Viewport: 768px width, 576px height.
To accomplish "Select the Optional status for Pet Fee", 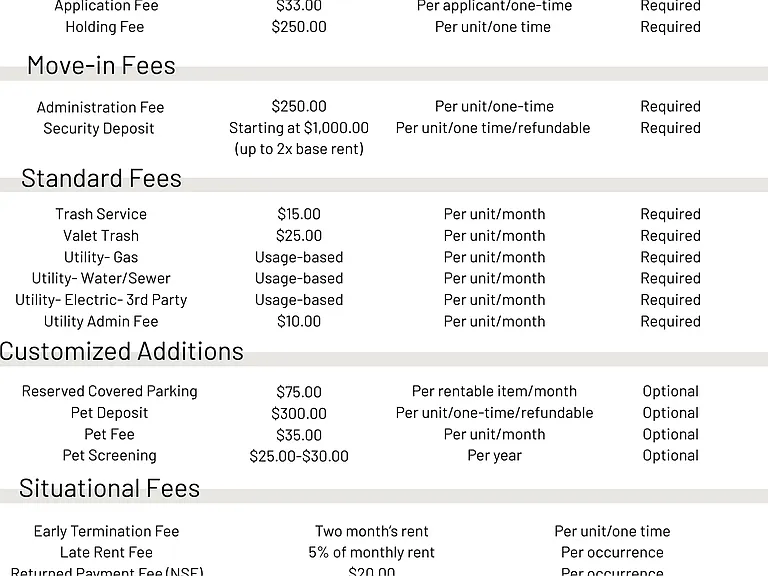I will coord(671,434).
